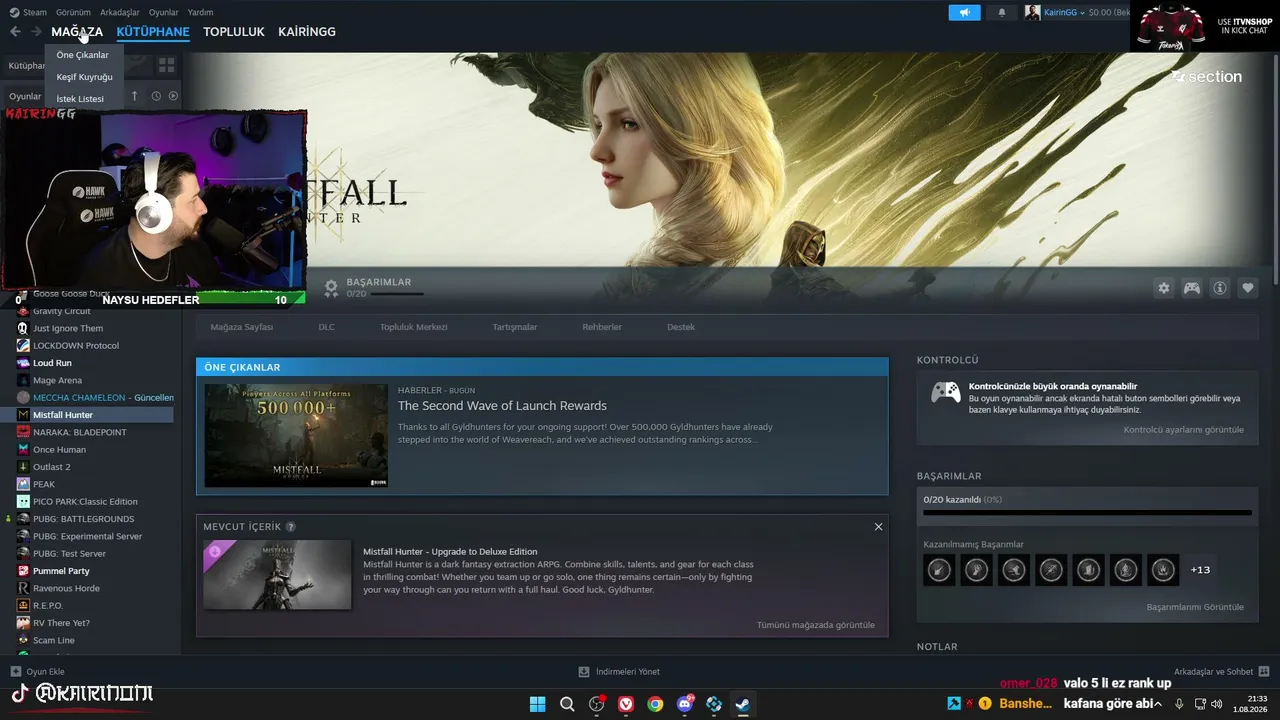
Task: Choose Öne Çıkanlar from Mağaza dropdown
Action: tap(84, 55)
